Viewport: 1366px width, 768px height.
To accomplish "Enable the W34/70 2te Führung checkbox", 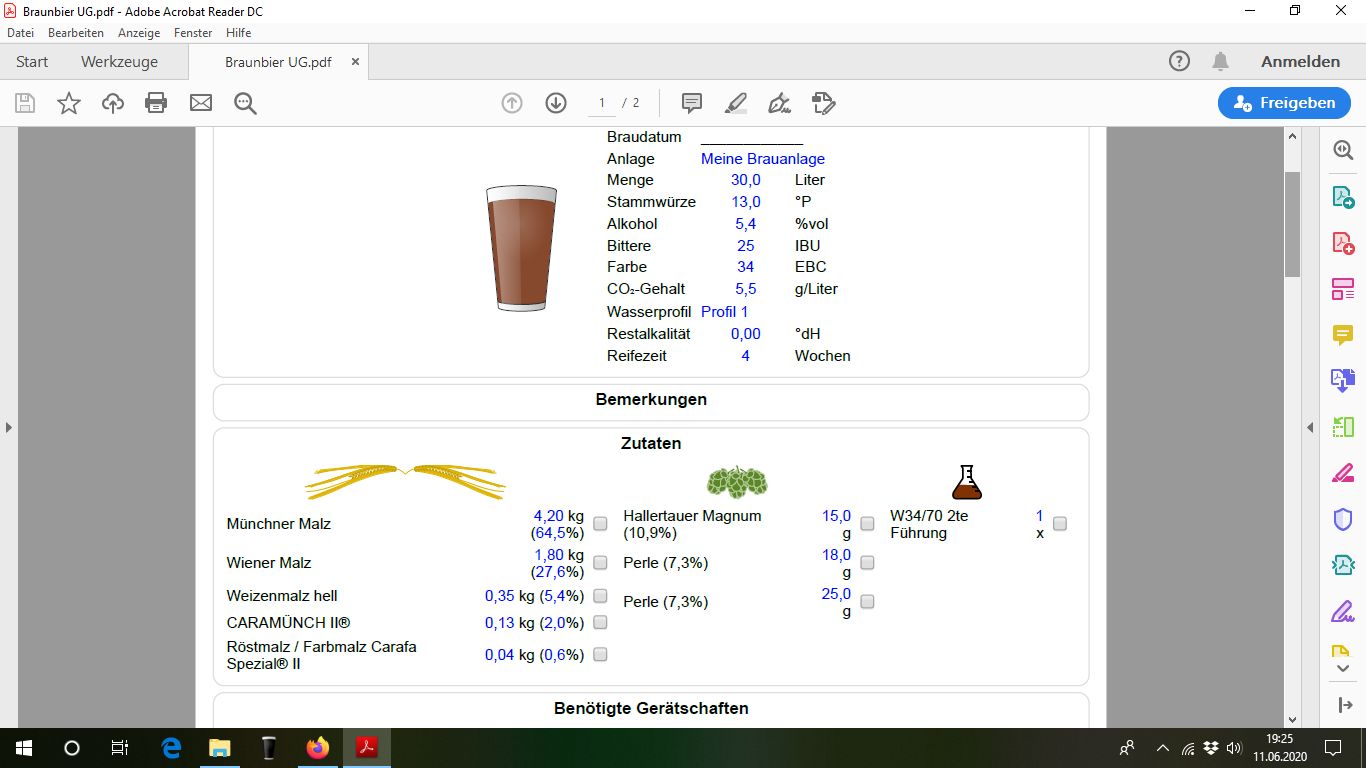I will 1060,524.
